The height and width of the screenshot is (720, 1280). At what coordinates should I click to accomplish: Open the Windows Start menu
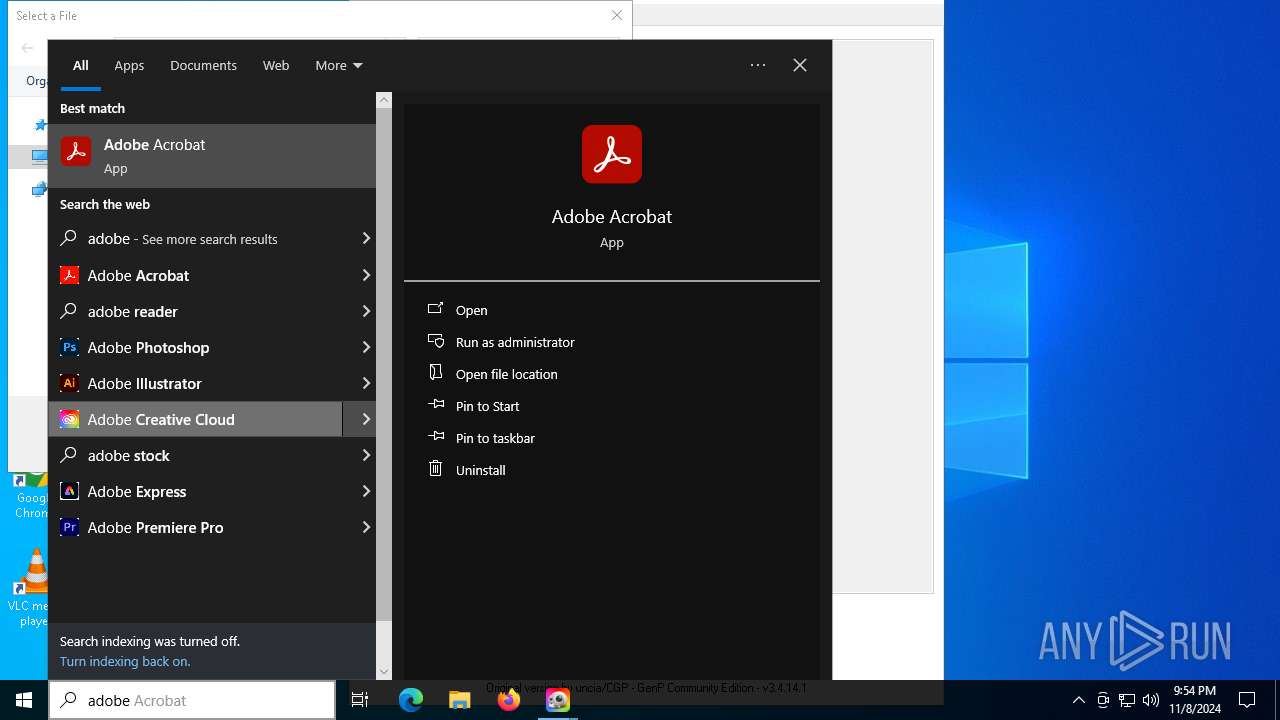(x=24, y=700)
